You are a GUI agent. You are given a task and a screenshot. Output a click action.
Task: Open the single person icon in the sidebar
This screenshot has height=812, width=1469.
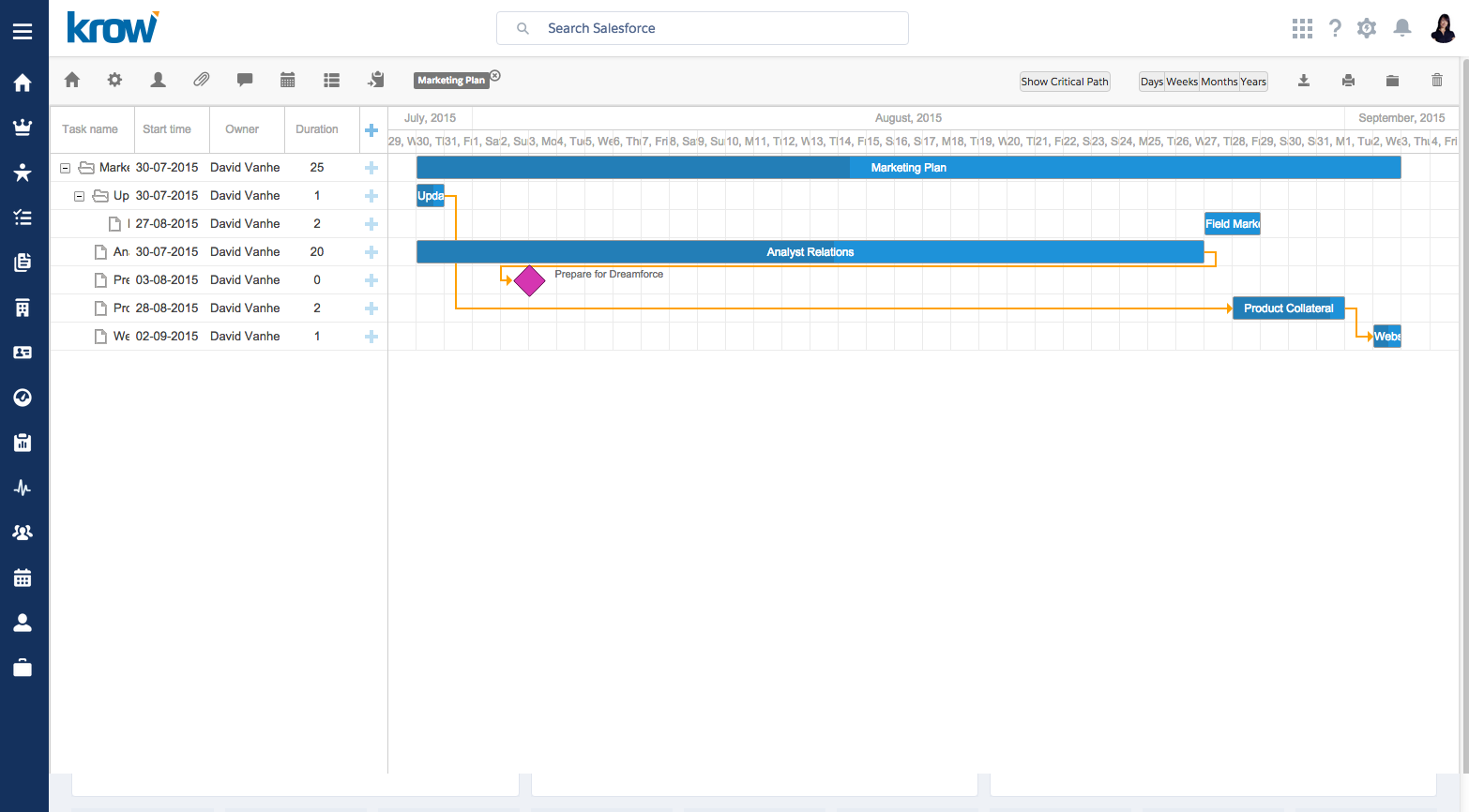coord(23,623)
